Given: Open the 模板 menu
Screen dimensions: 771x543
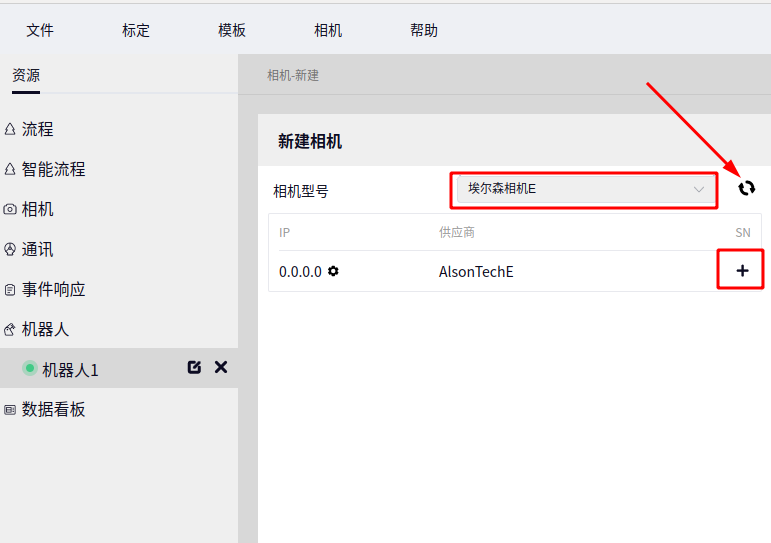Looking at the screenshot, I should point(232,30).
